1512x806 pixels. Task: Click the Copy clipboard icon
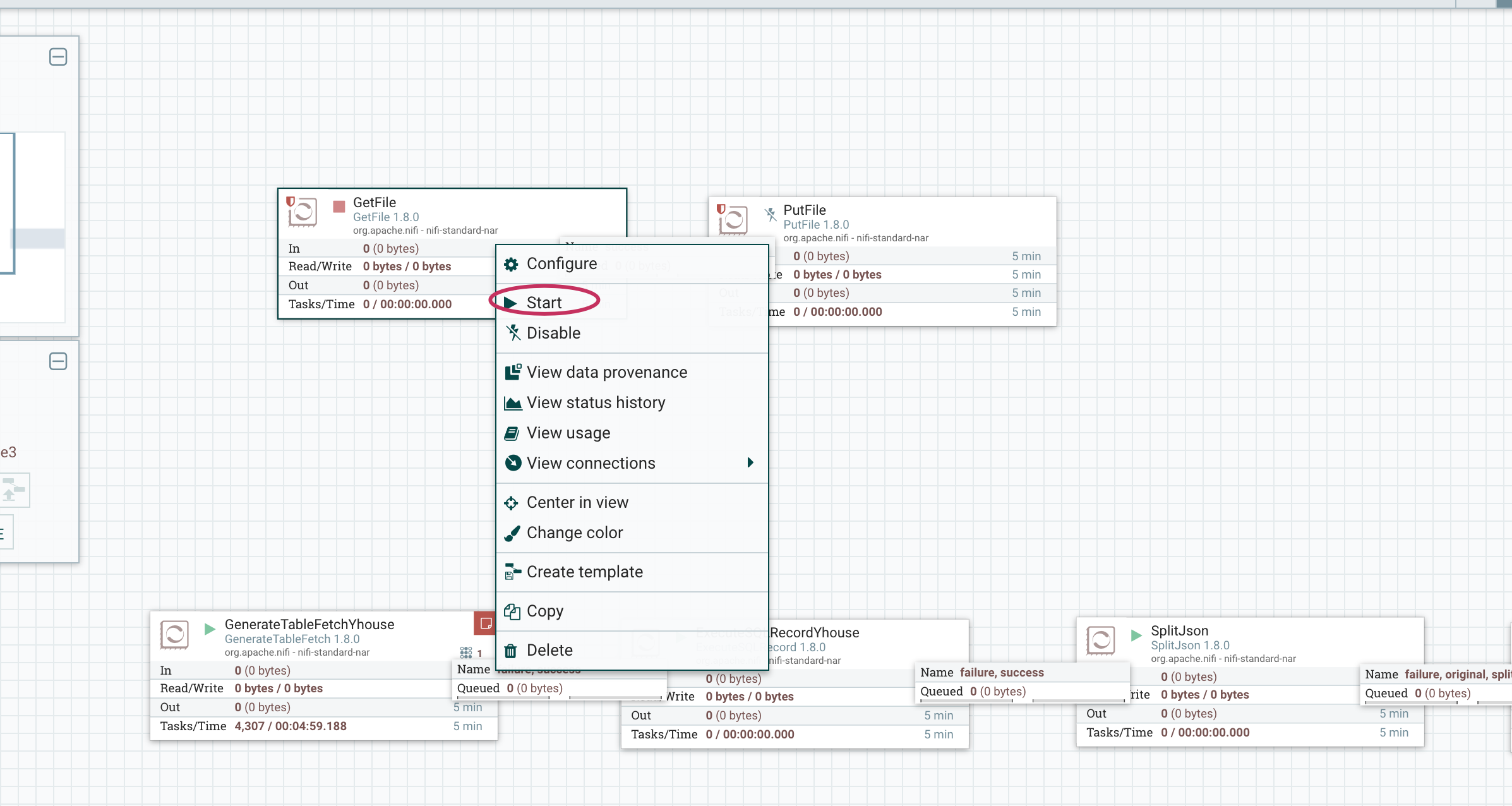512,611
